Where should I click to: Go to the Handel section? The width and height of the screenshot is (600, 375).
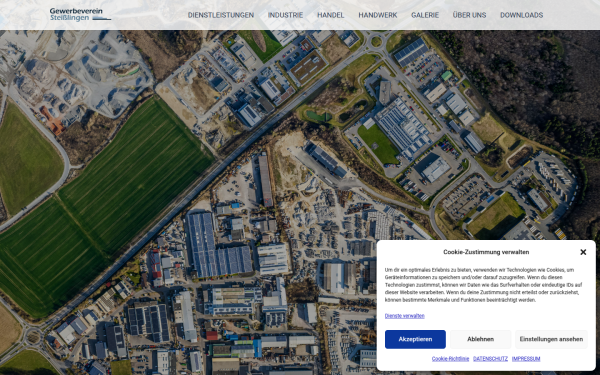[x=331, y=15]
